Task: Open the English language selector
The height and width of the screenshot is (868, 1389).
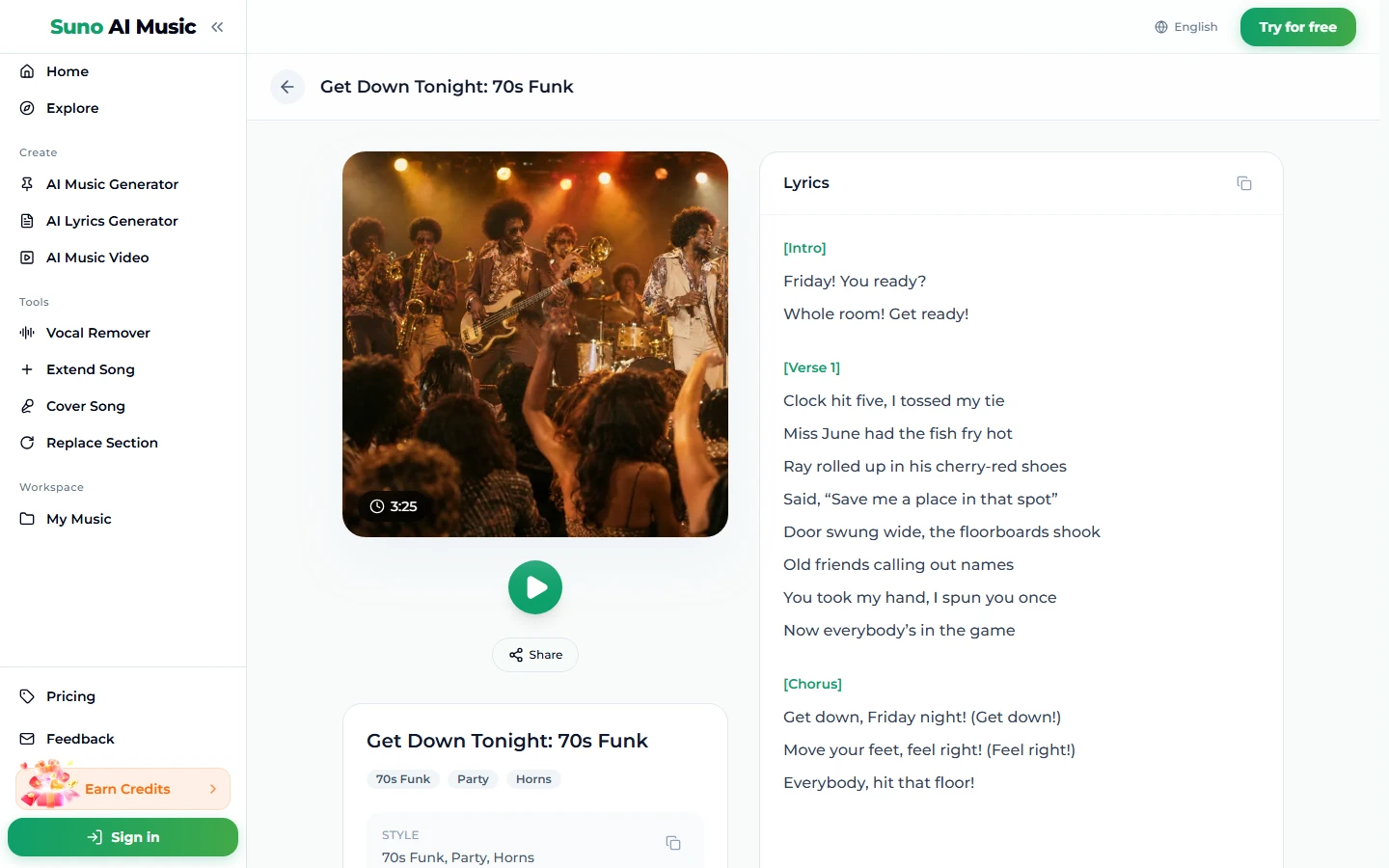Action: (x=1186, y=27)
